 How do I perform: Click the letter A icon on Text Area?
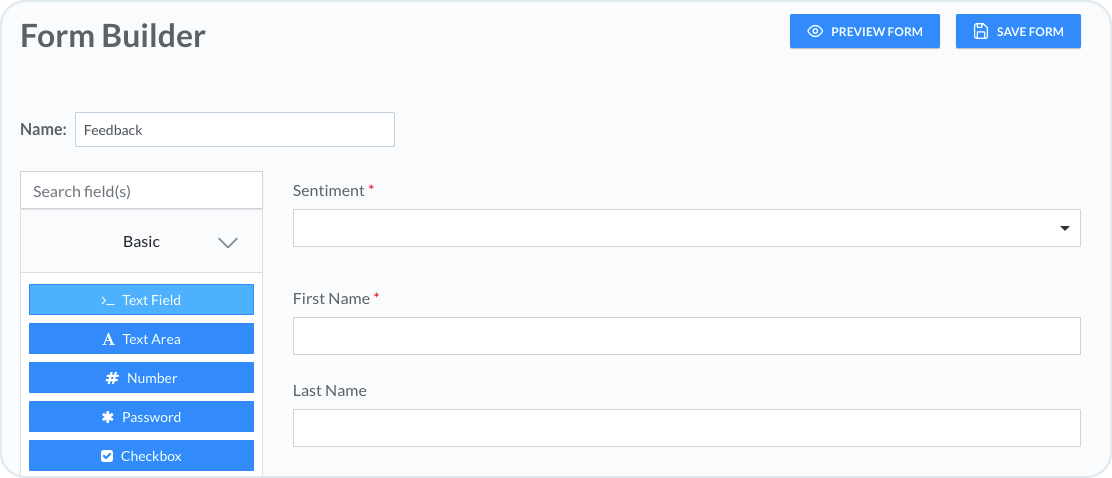pos(109,339)
